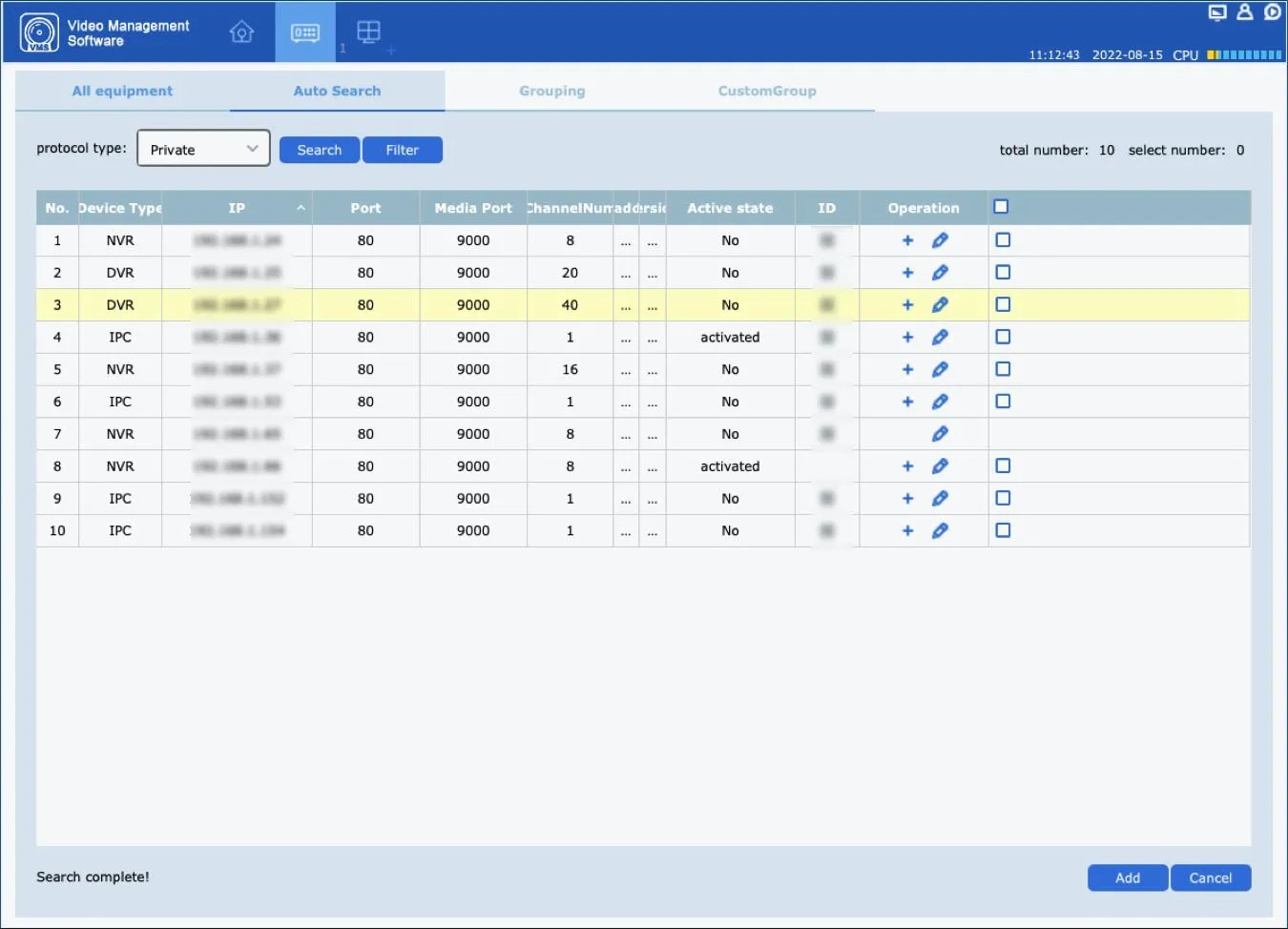Viewport: 1288px width, 929px height.
Task: Sort by IP column header arrow
Action: (301, 208)
